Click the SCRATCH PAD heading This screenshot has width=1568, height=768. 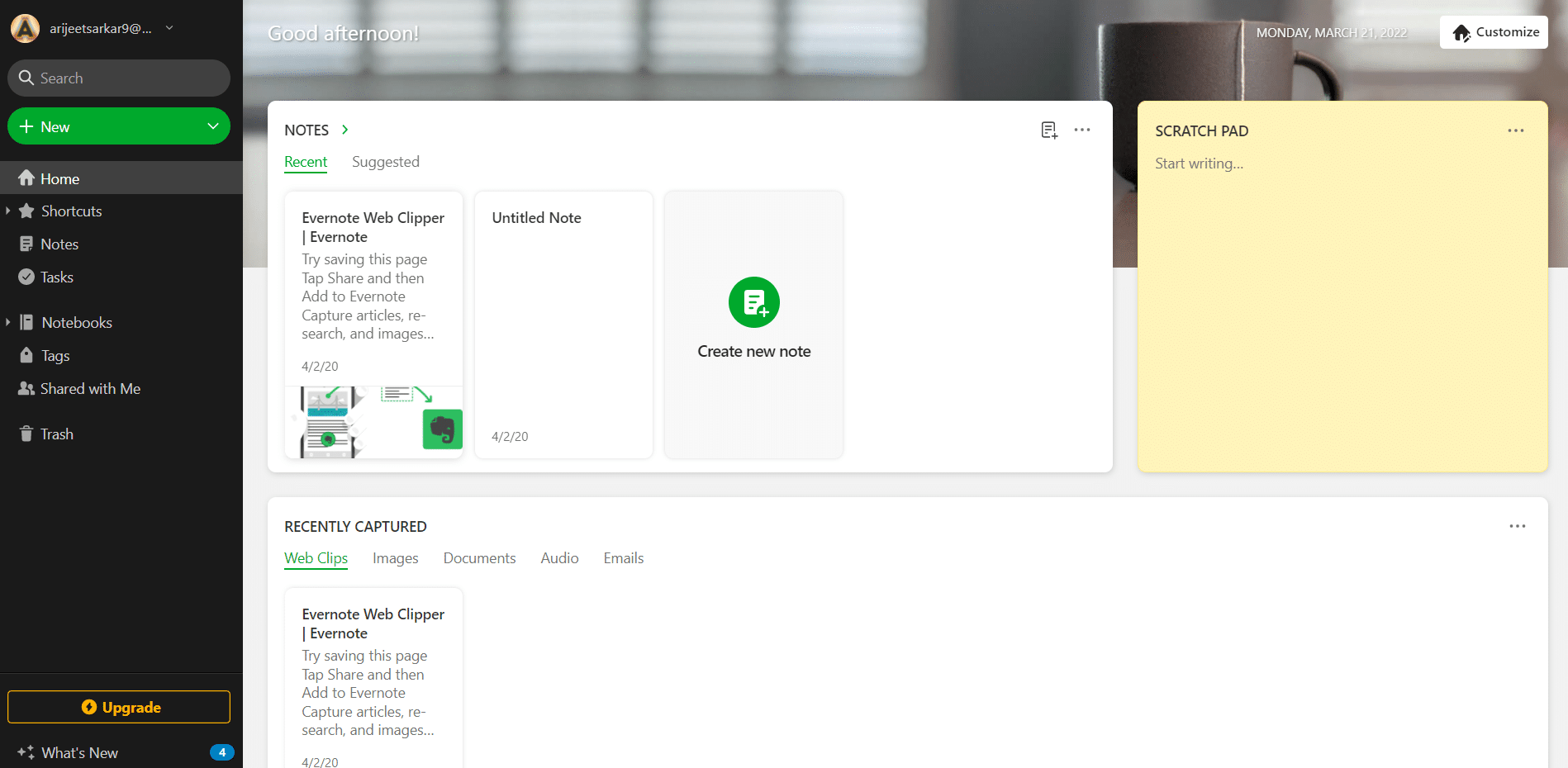pyautogui.click(x=1201, y=131)
